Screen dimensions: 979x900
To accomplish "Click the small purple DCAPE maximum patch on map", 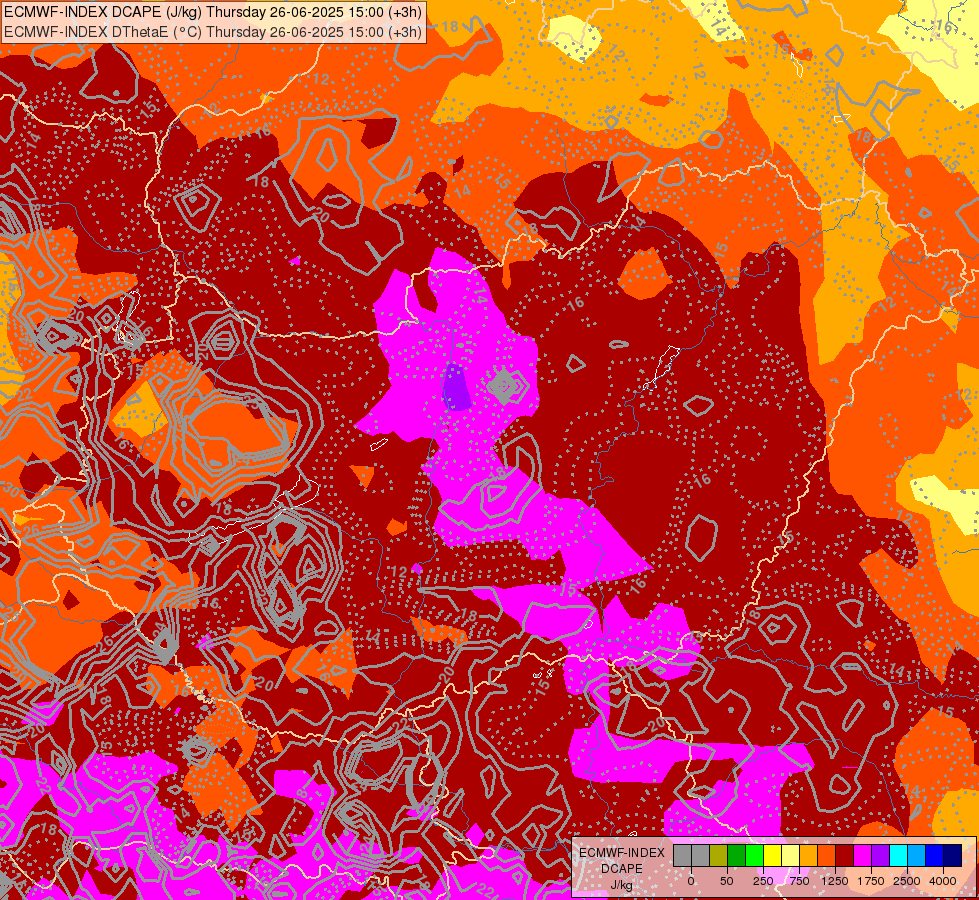I will point(456,388).
